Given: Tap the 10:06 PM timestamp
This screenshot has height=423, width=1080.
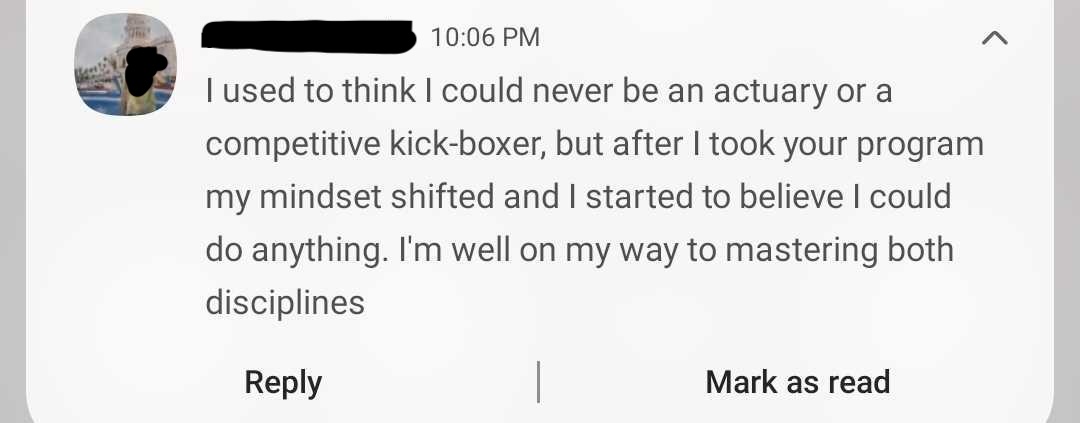Looking at the screenshot, I should (x=485, y=38).
